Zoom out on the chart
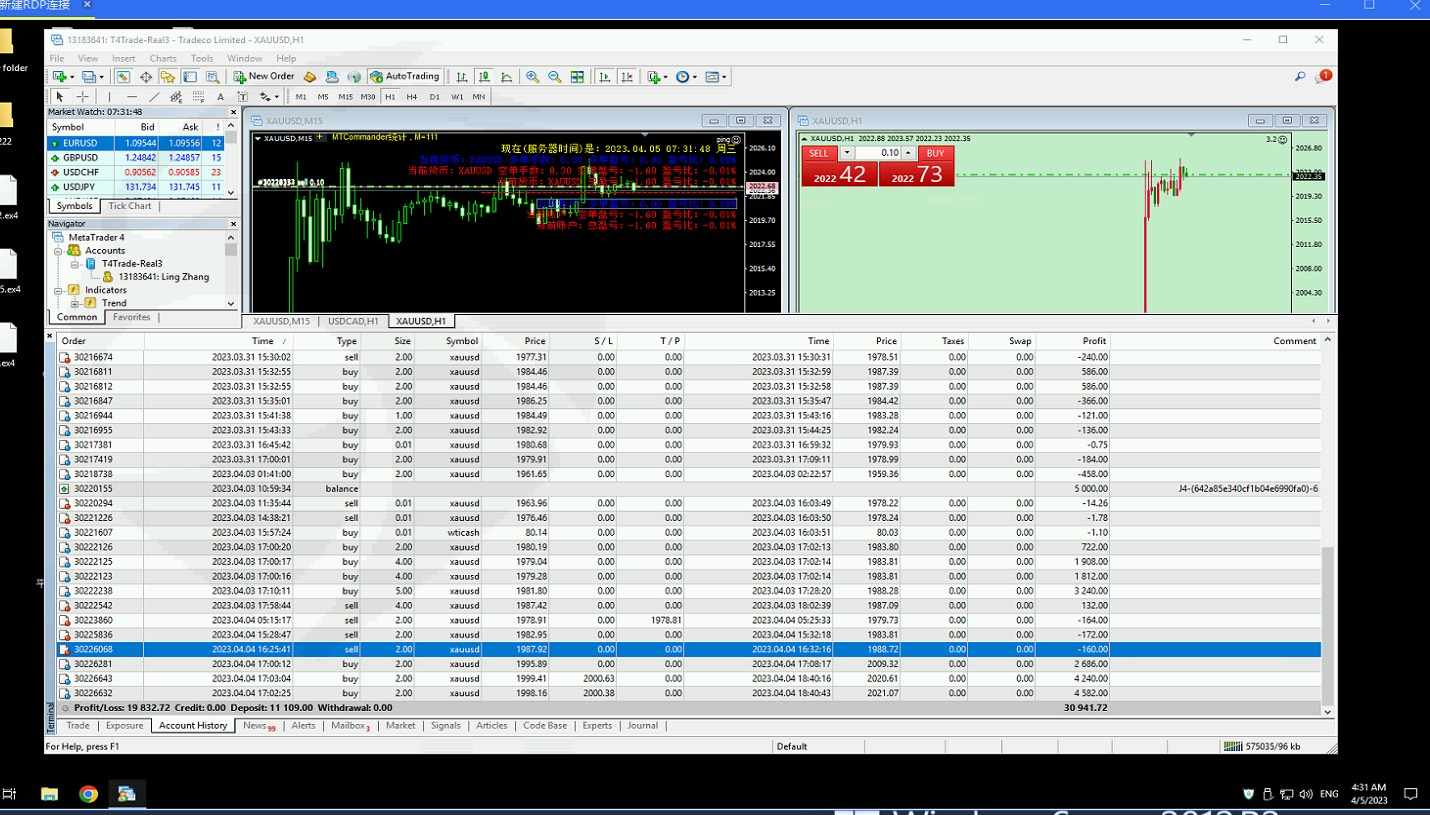1430x815 pixels. point(555,76)
